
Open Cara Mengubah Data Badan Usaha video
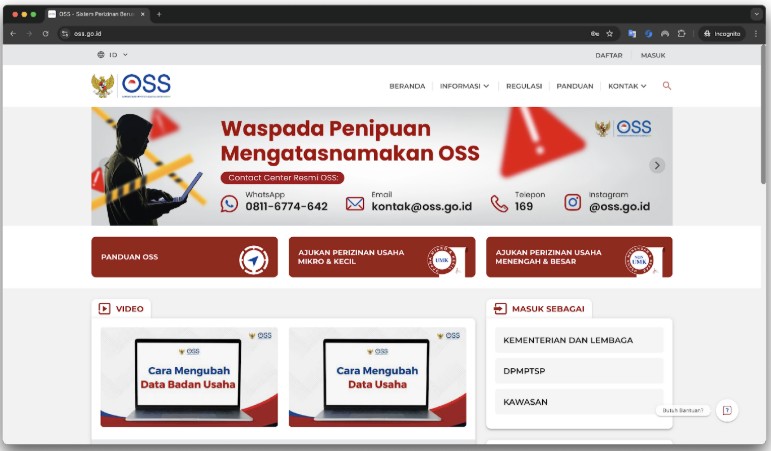coord(189,377)
